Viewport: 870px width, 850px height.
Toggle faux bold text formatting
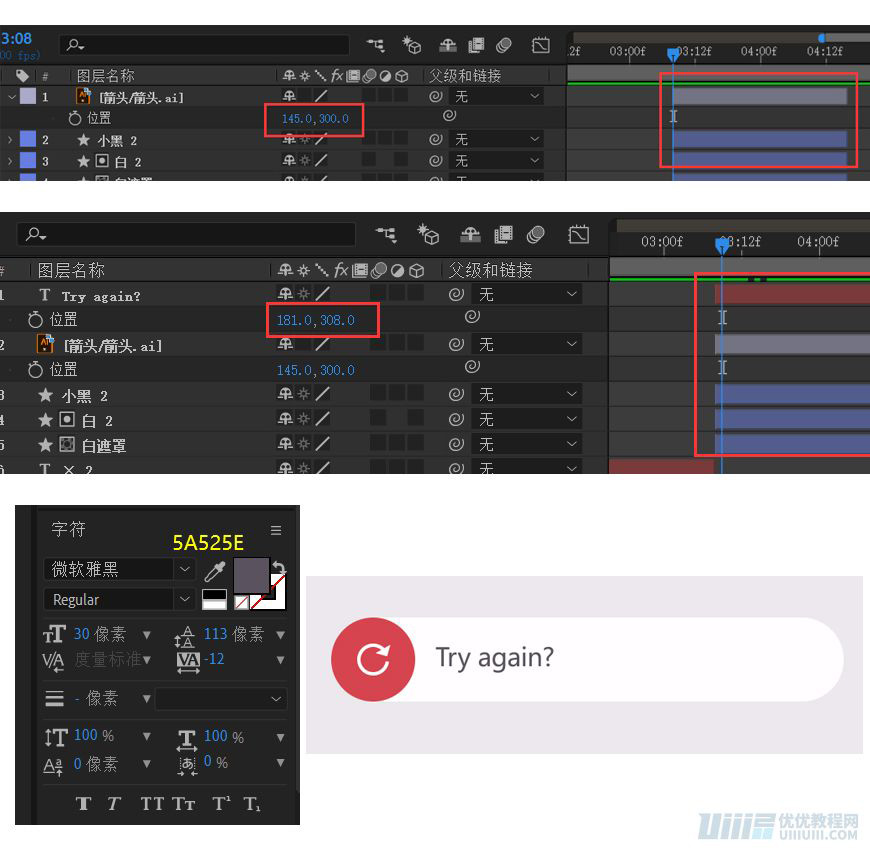pos(84,802)
